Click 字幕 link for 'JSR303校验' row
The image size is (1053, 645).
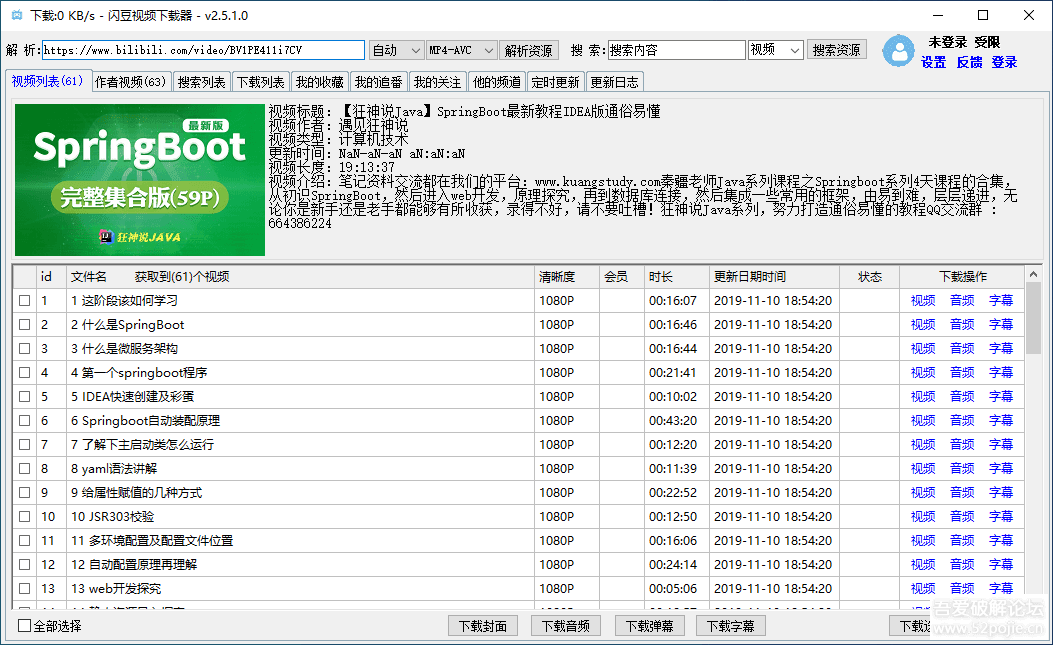click(1000, 516)
